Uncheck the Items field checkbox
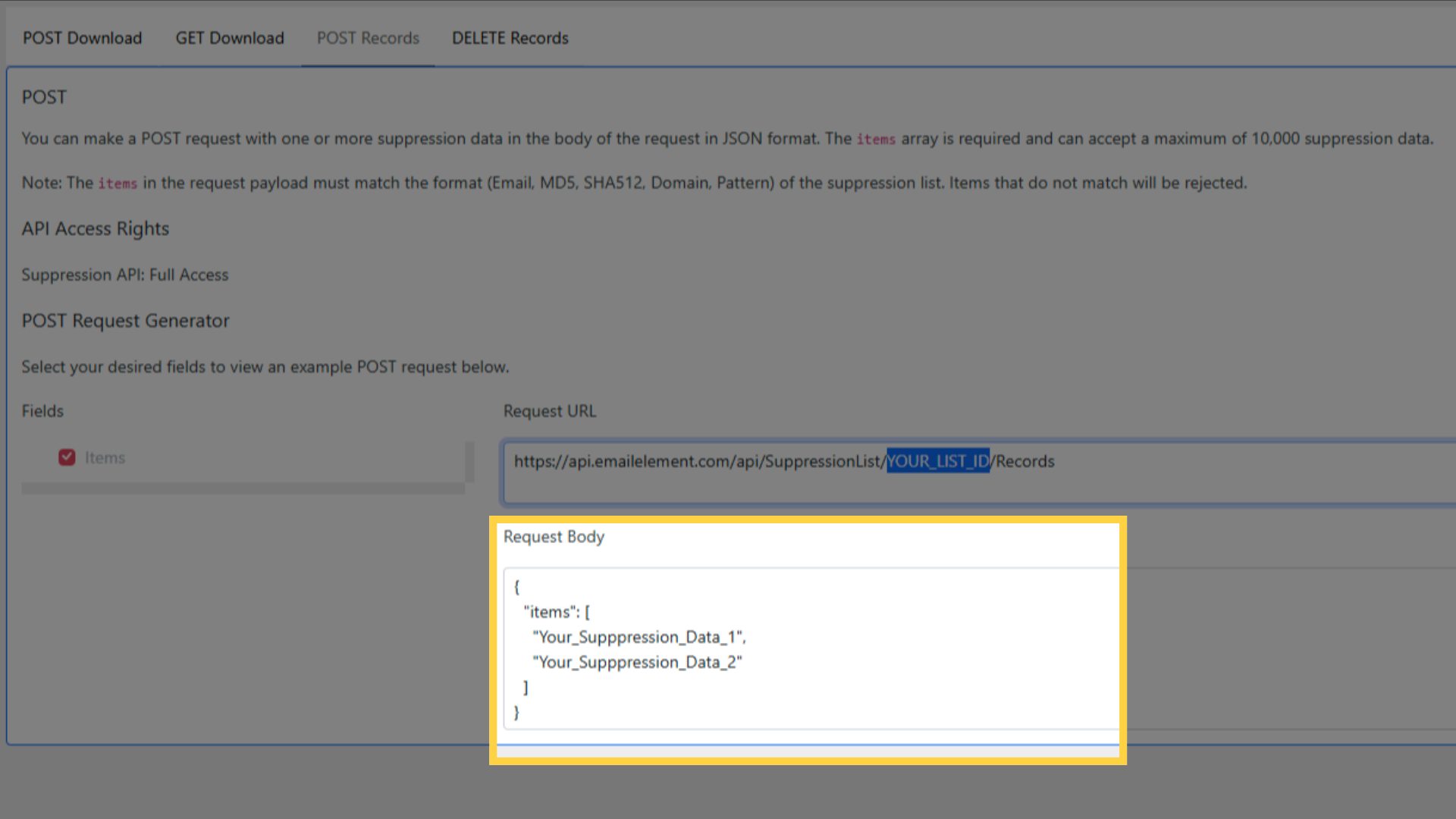This screenshot has height=819, width=1456. pyautogui.click(x=67, y=457)
